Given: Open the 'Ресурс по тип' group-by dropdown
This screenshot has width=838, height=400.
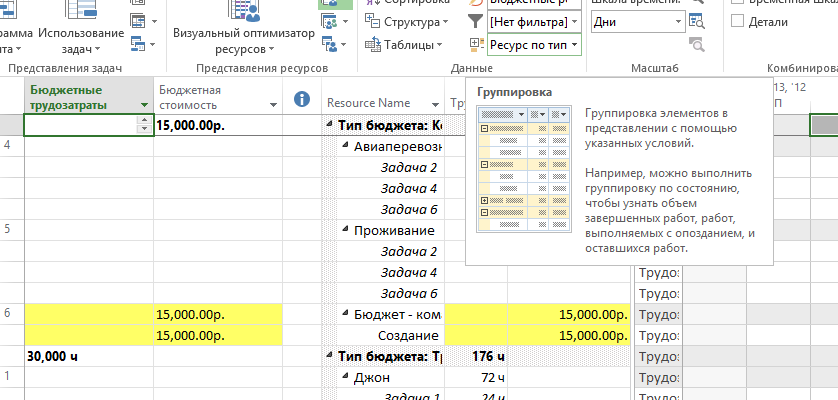Looking at the screenshot, I should [573, 45].
